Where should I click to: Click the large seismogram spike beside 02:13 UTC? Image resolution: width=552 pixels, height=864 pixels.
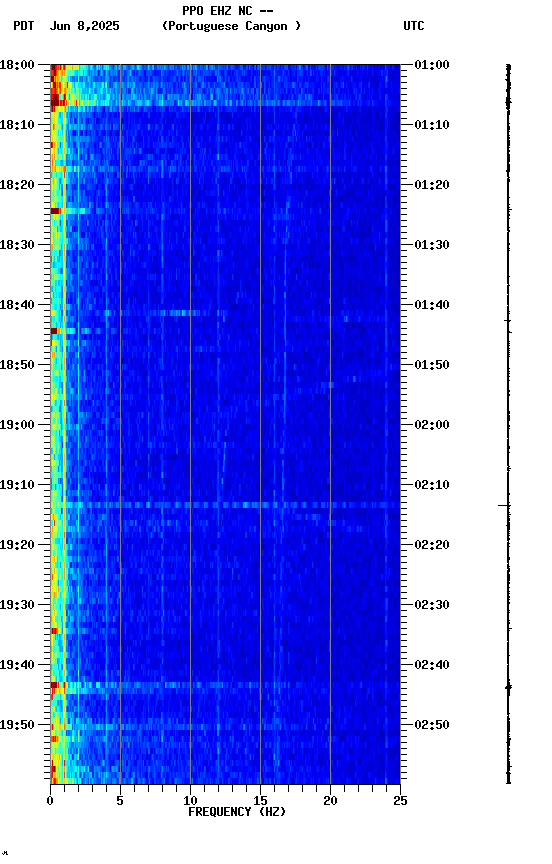point(505,505)
